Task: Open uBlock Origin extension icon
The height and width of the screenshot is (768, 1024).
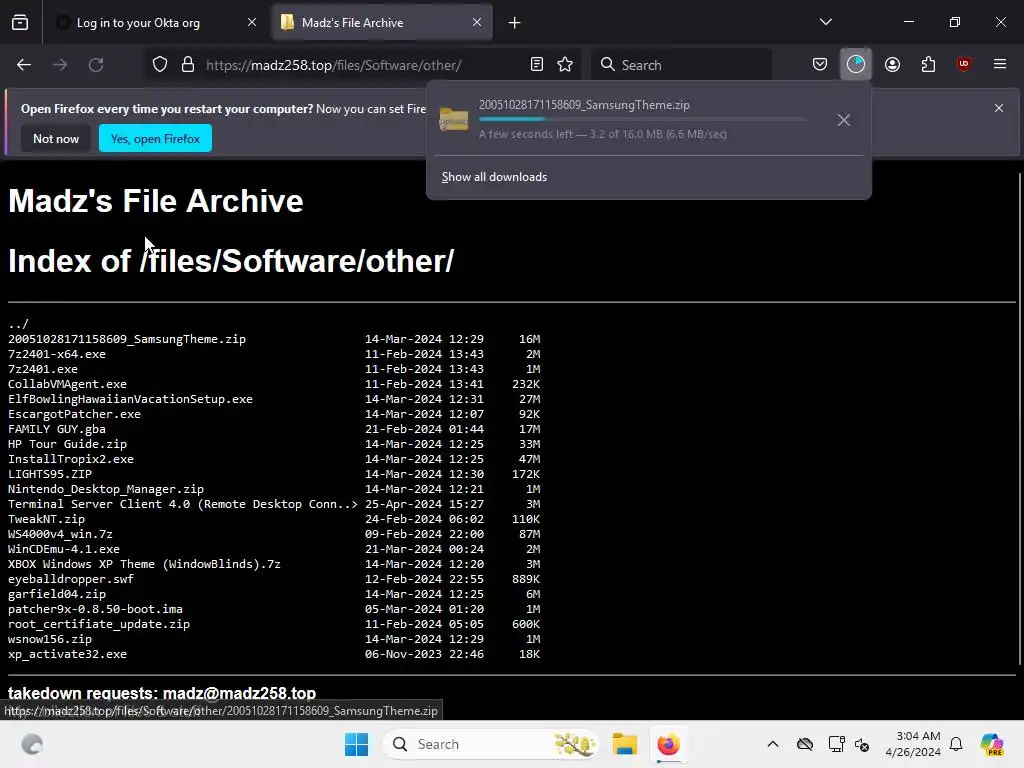Action: click(x=964, y=65)
